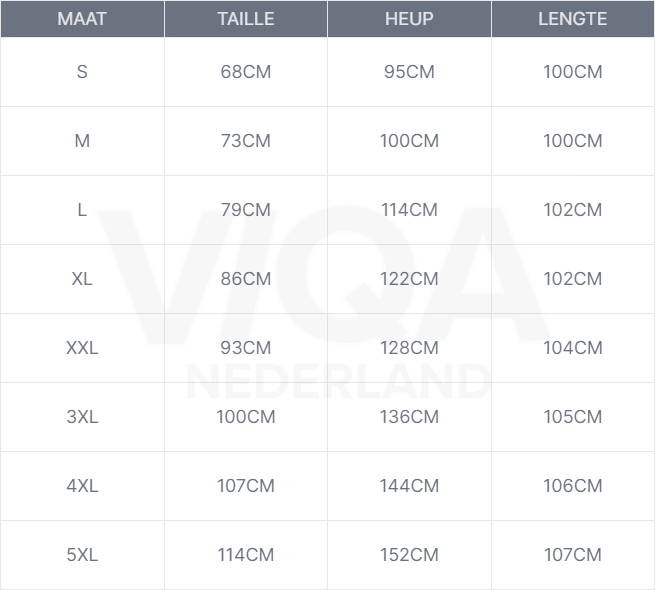655x590 pixels.
Task: Click the 68CM waist value
Action: coord(245,72)
